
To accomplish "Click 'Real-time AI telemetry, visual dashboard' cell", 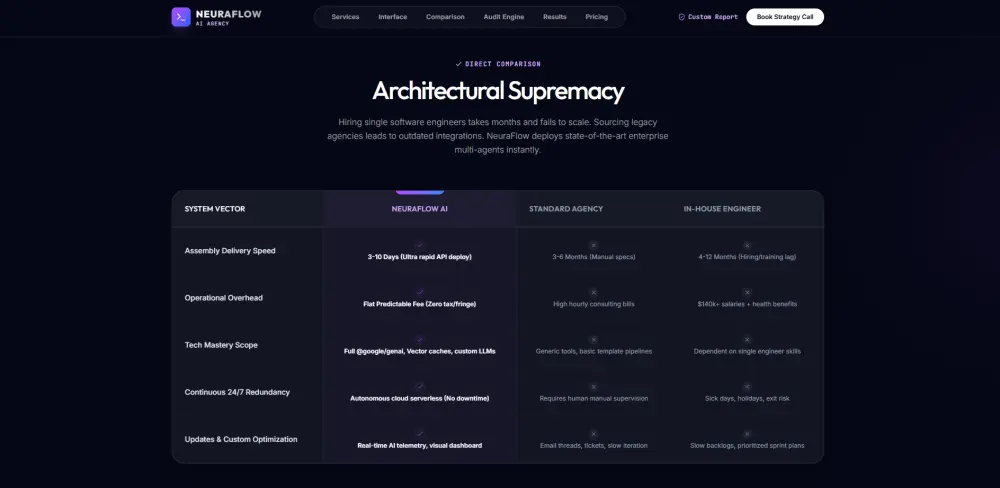I will pos(420,446).
